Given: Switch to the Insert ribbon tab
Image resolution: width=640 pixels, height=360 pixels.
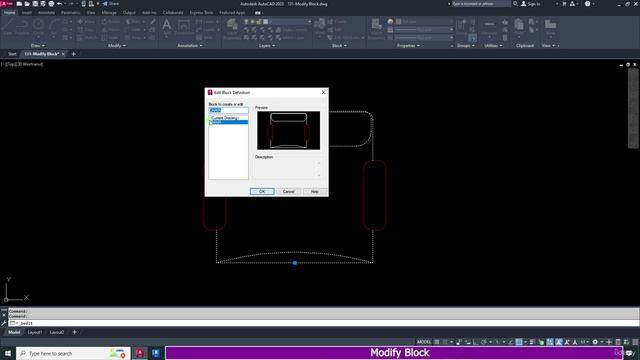Looking at the screenshot, I should point(27,13).
